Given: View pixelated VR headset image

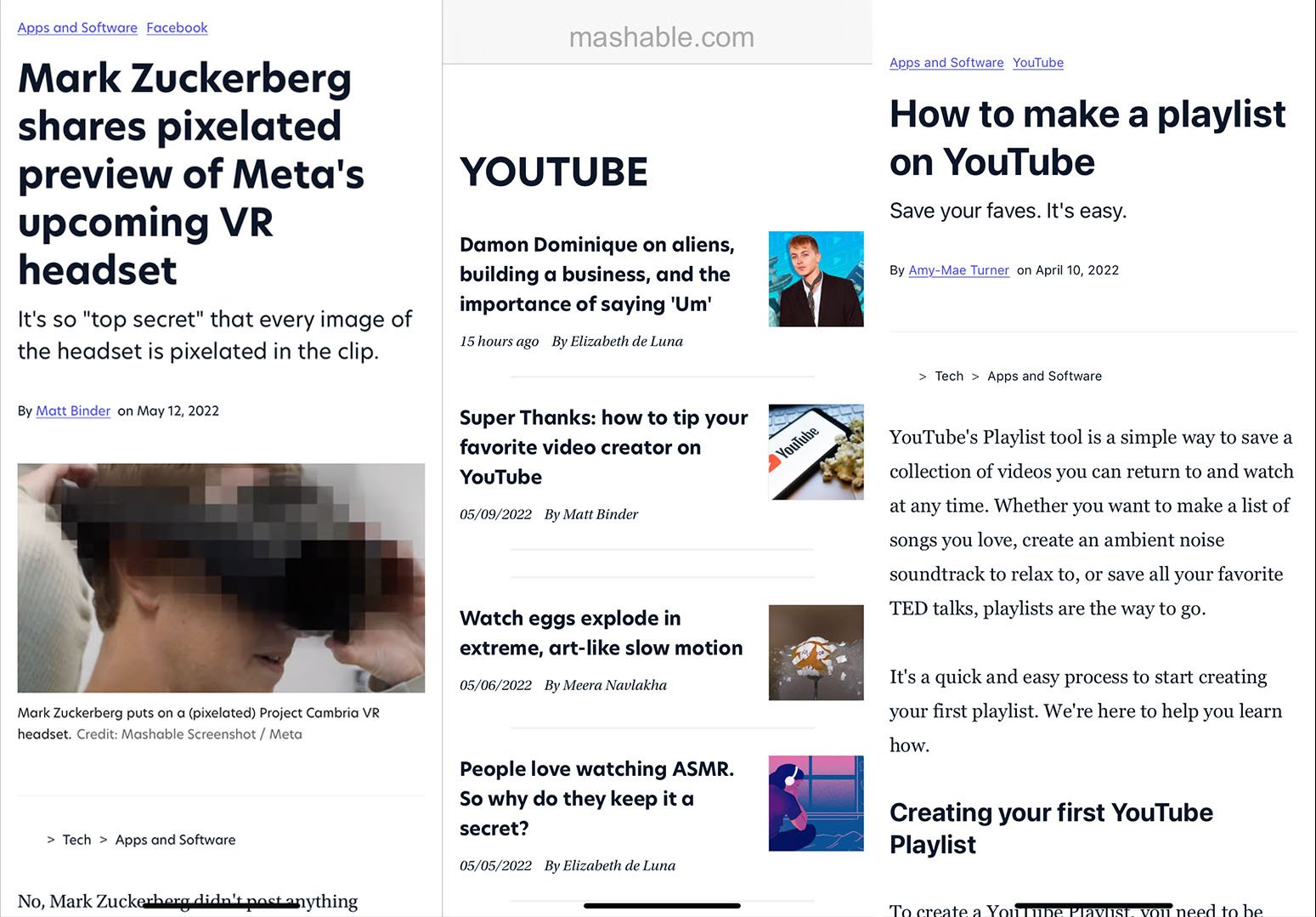Looking at the screenshot, I should (221, 578).
